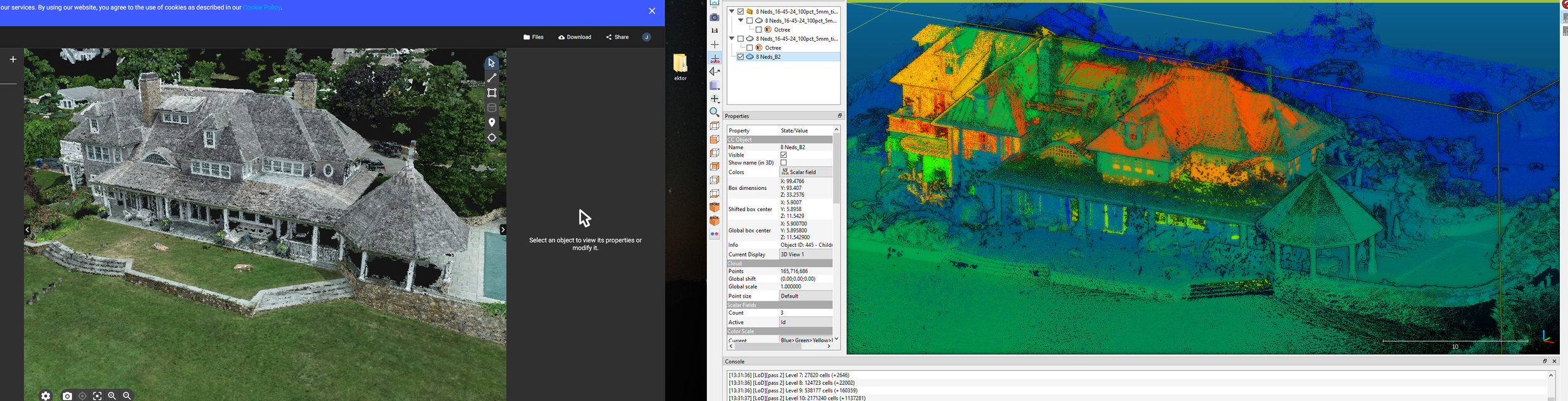Collapse left panel with the left arrow
The image size is (1568, 401).
[27, 230]
